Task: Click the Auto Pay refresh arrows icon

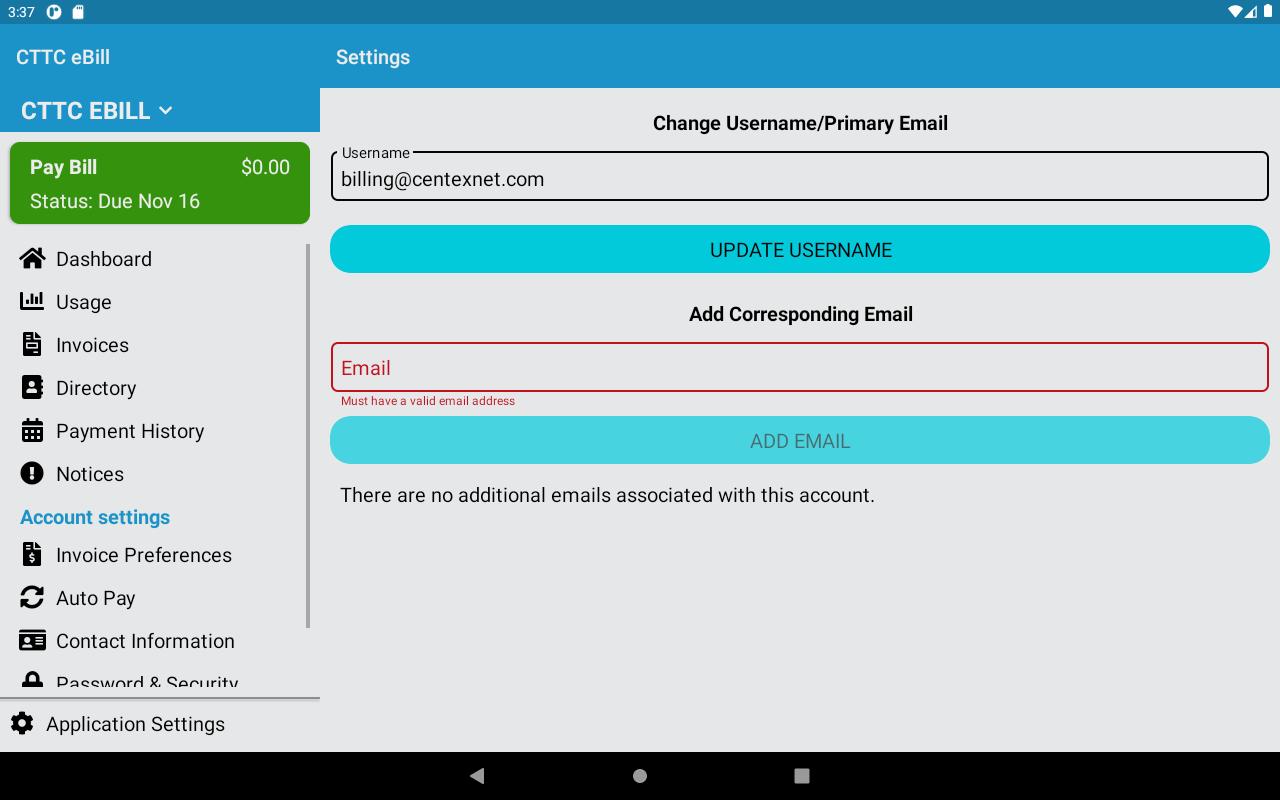Action: 32,597
